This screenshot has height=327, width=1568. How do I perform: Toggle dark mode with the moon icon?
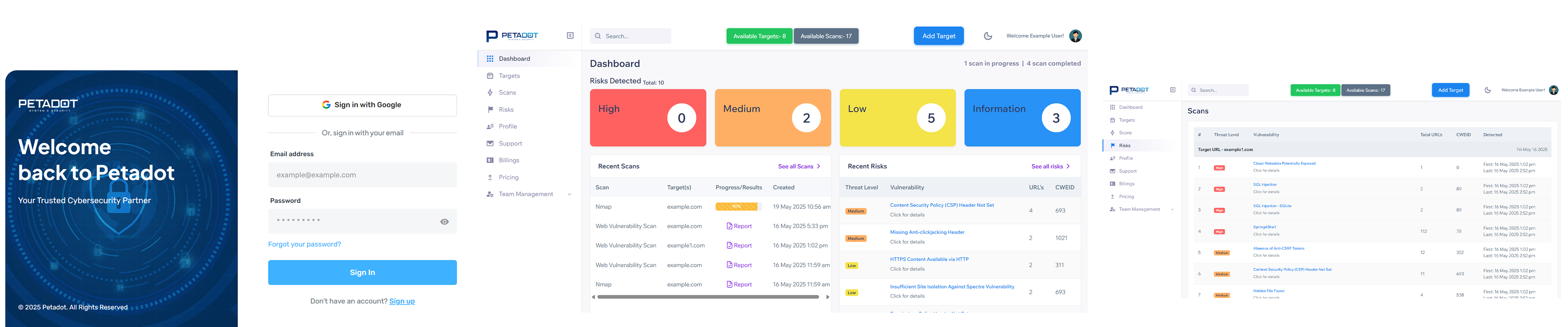(x=987, y=36)
